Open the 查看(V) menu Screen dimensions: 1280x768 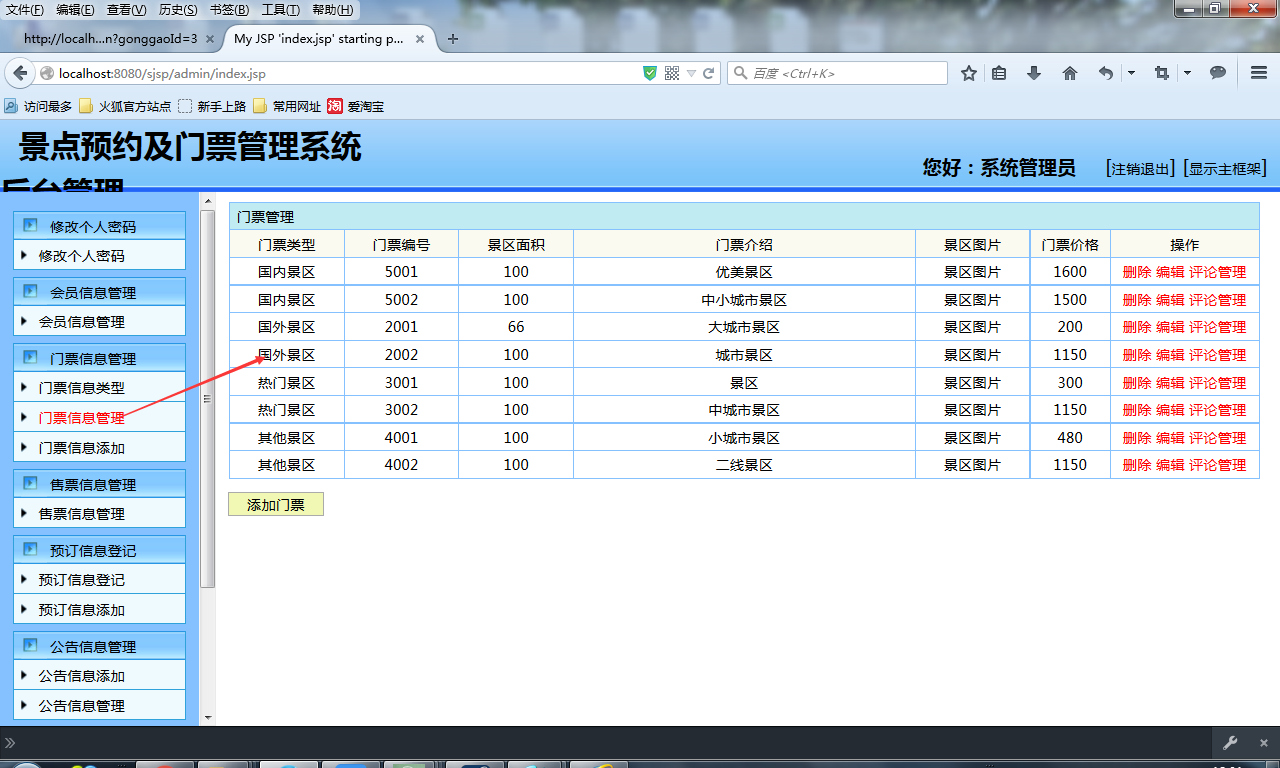[x=126, y=10]
